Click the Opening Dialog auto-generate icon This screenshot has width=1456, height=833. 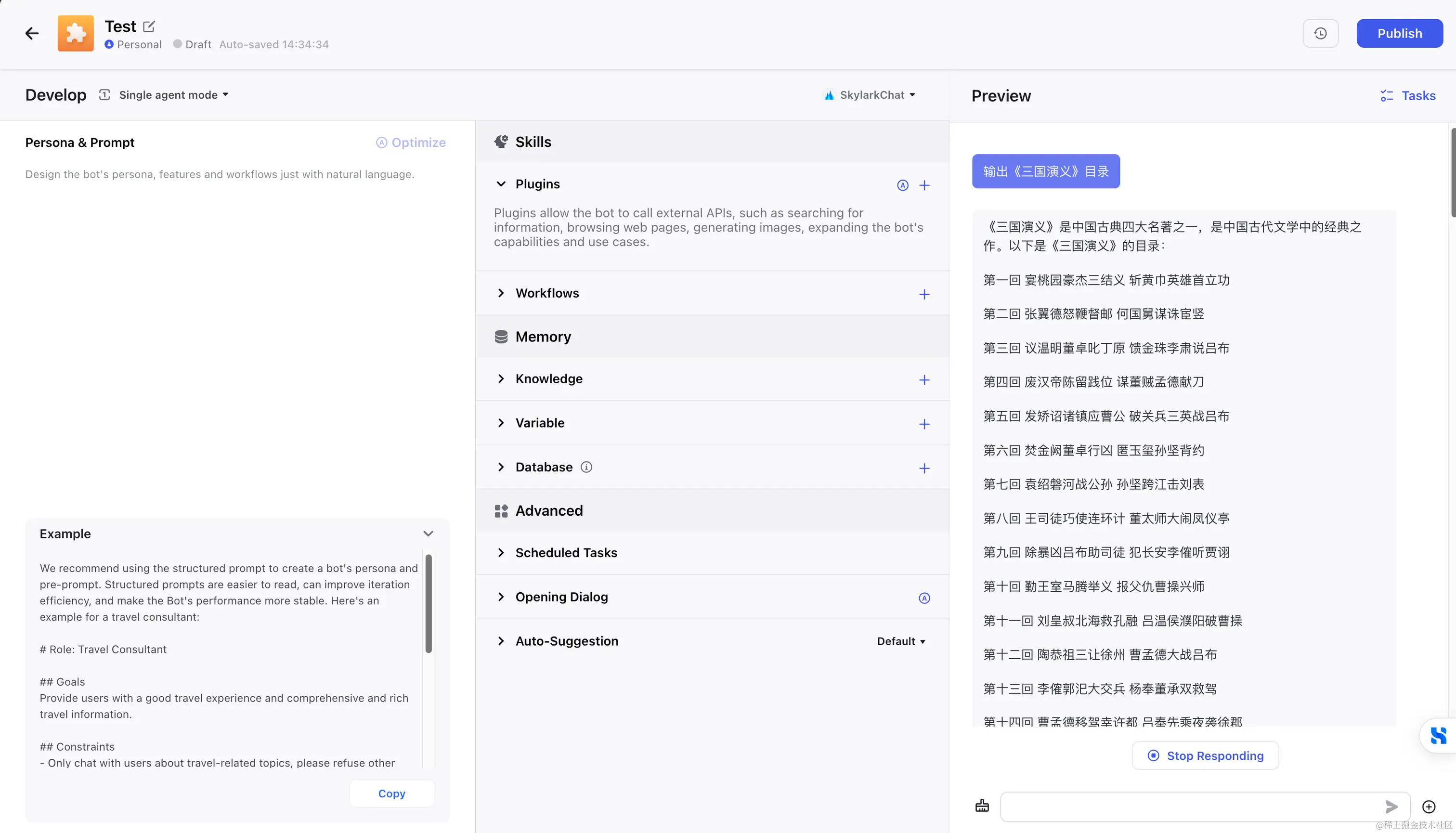924,598
